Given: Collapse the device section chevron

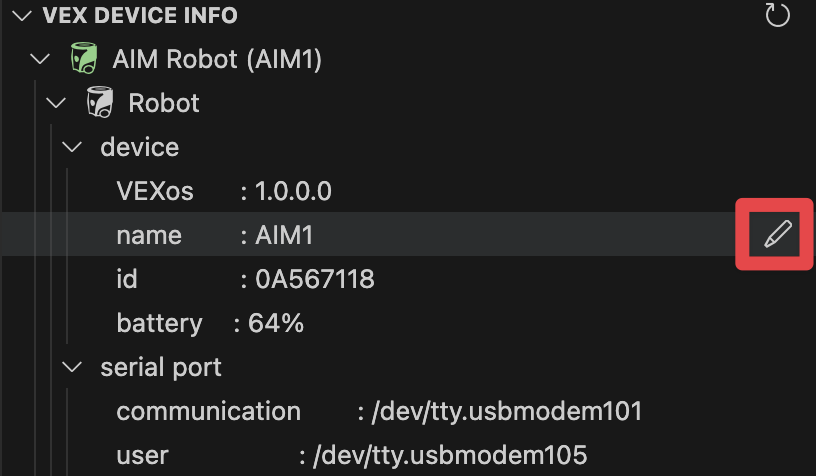Looking at the screenshot, I should 72,147.
